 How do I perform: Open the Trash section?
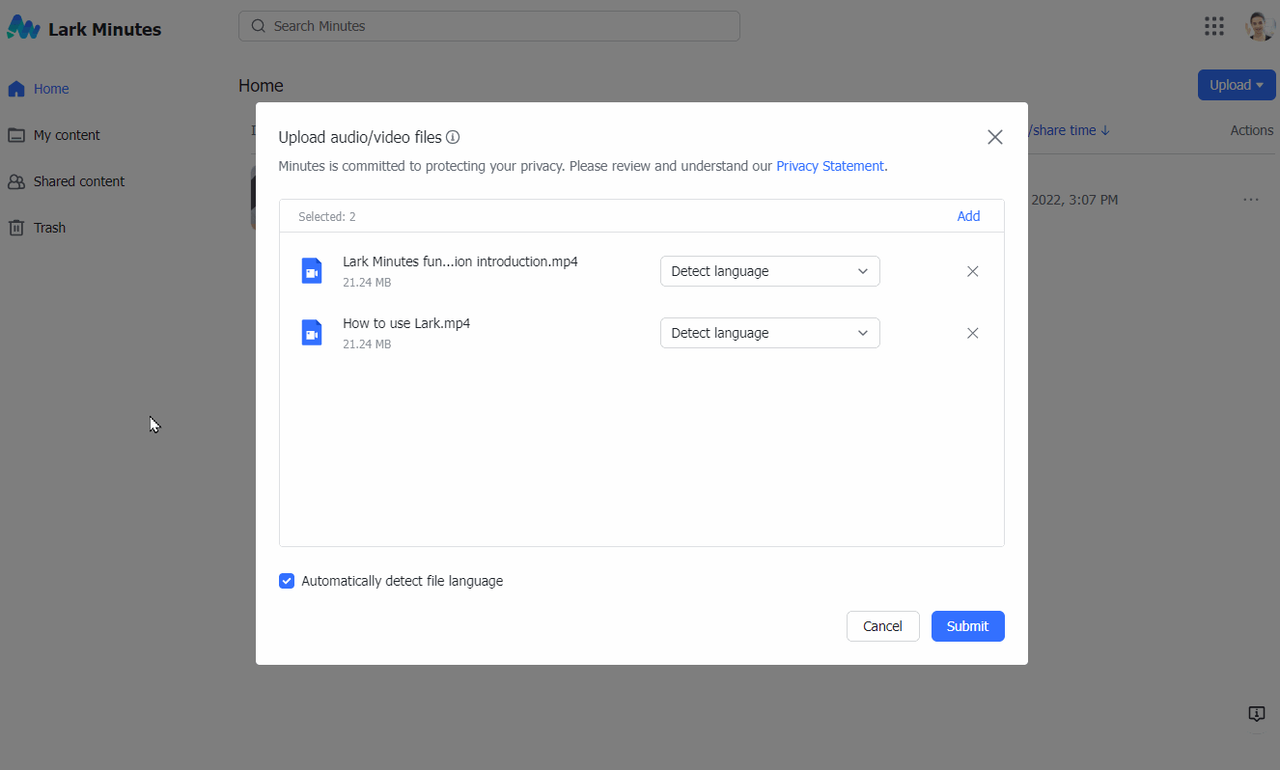49,228
